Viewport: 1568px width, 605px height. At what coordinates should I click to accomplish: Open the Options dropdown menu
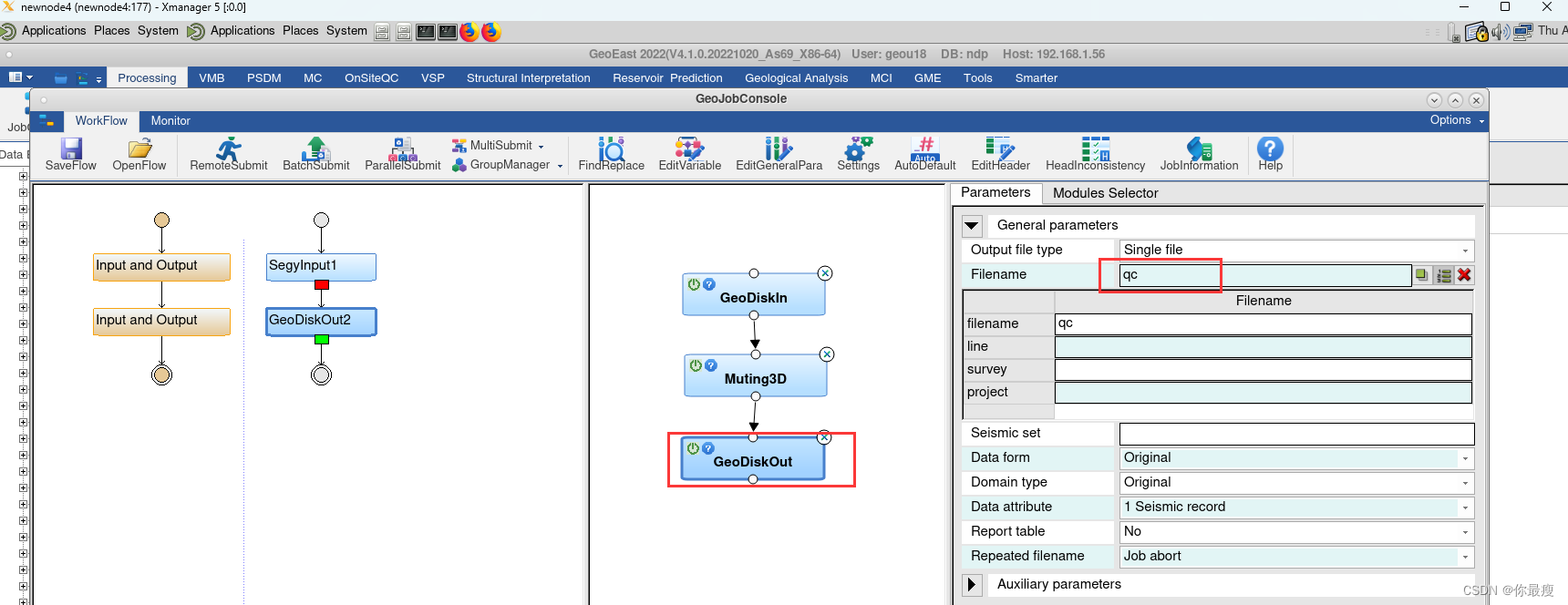click(1457, 120)
